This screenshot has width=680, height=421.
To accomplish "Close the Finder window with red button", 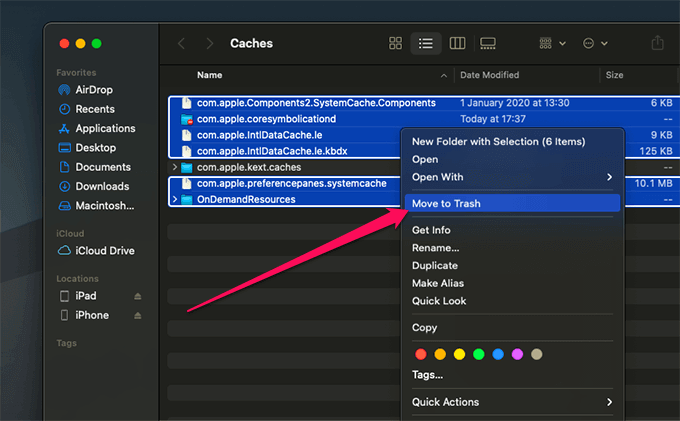I will pos(64,43).
